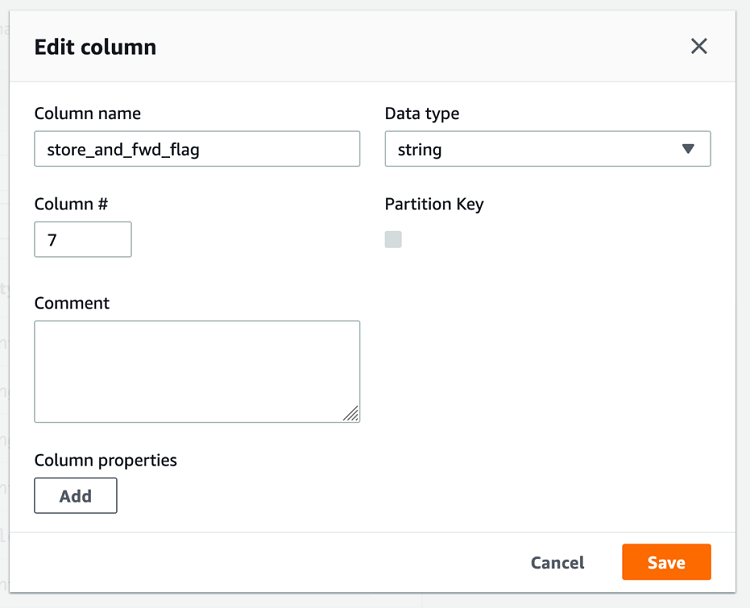Image resolution: width=750 pixels, height=608 pixels.
Task: Click the "Column properties" heading
Action: [105, 460]
